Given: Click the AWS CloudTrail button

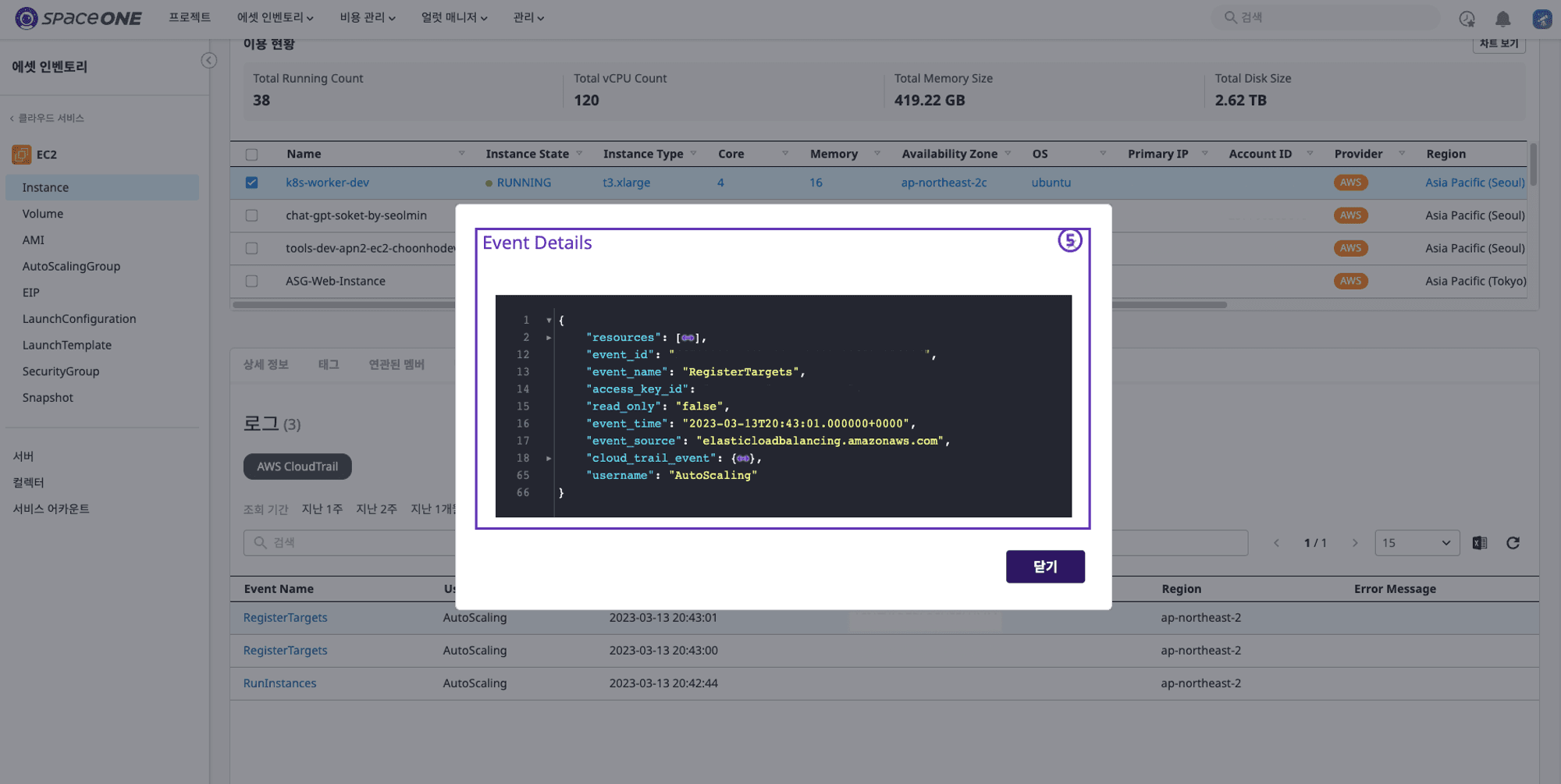Looking at the screenshot, I should (297, 466).
